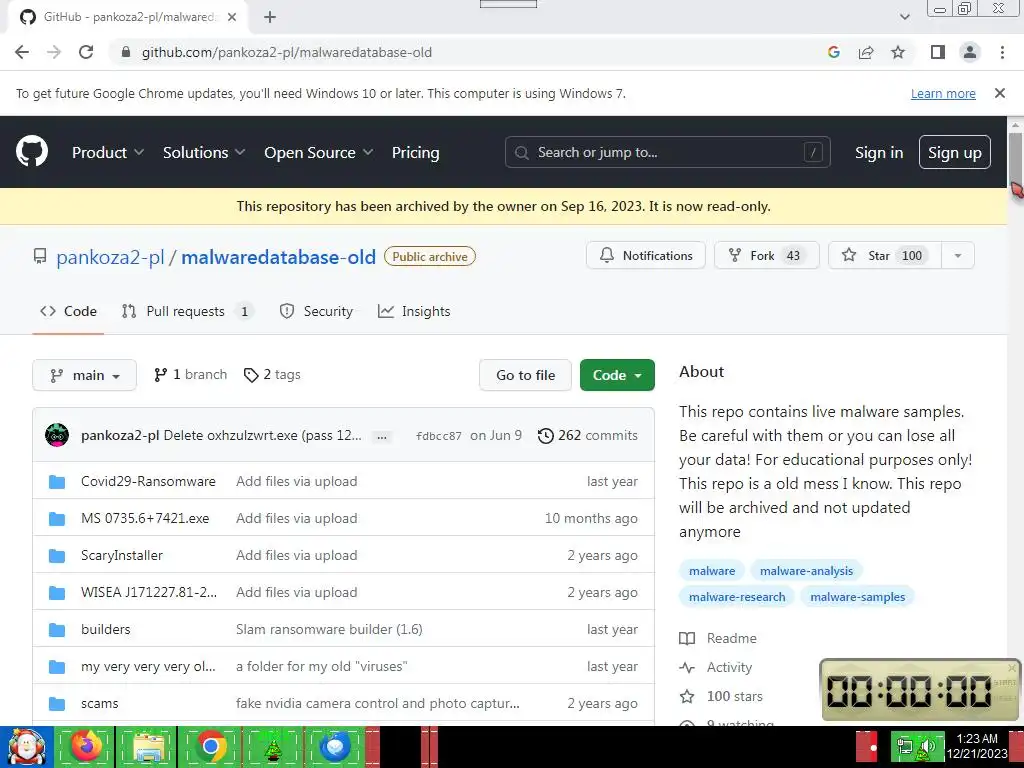Open the Chrome side panel icon
This screenshot has width=1024, height=768.
[x=938, y=52]
